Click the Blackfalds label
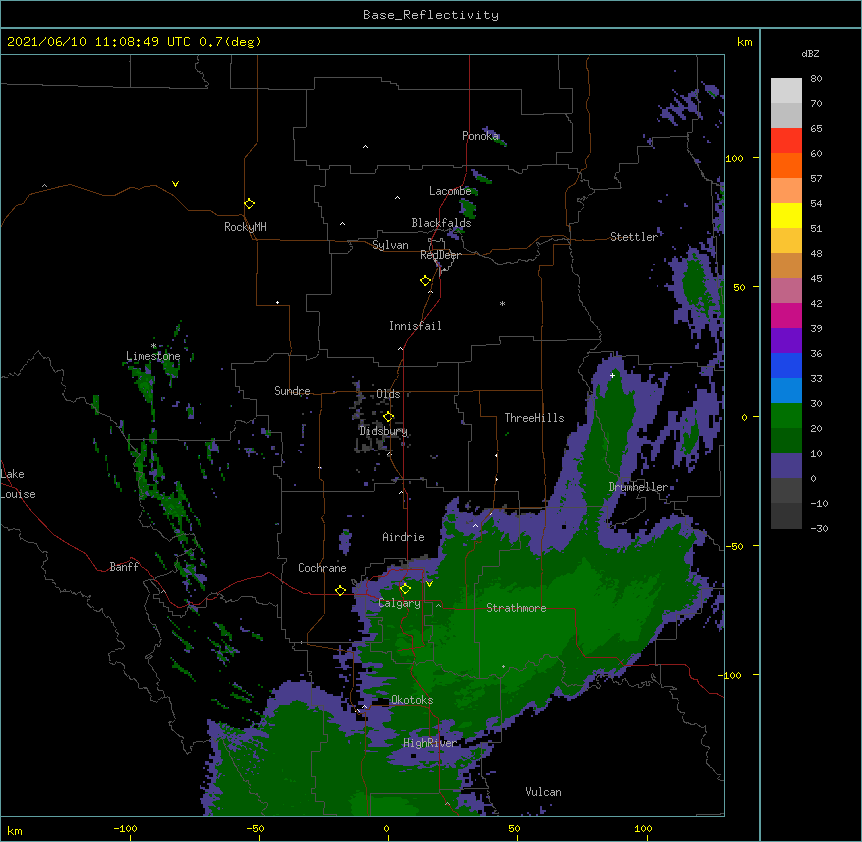862x842 pixels. pyautogui.click(x=441, y=223)
